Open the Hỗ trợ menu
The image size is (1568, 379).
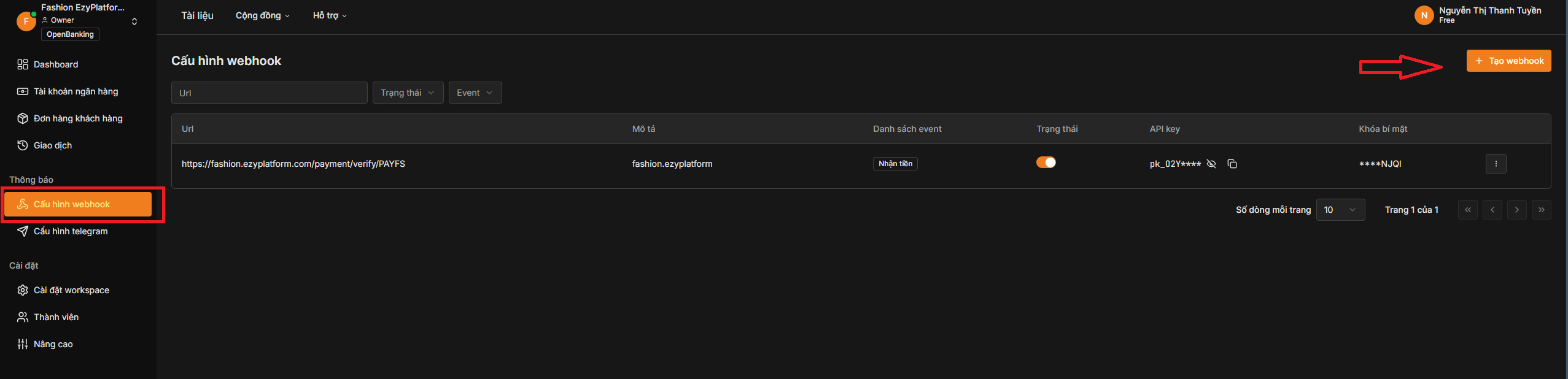(330, 15)
